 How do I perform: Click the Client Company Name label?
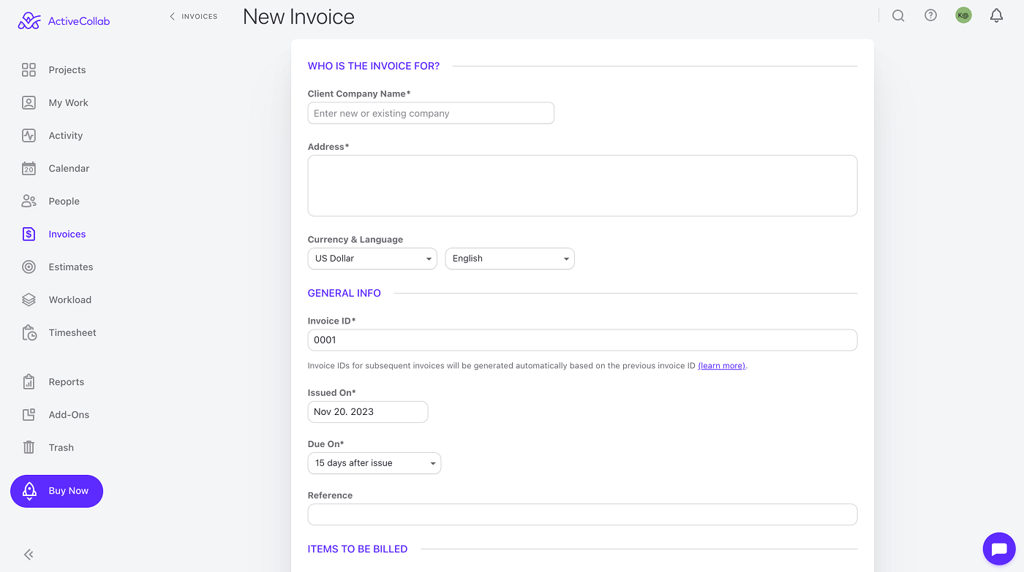pos(359,94)
